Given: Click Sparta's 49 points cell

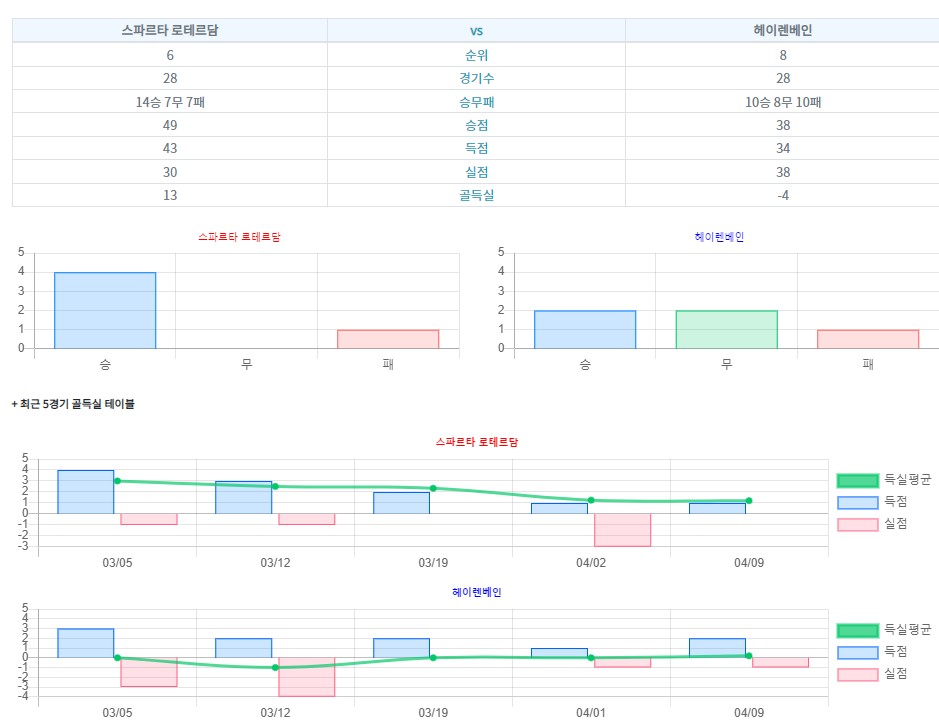Looking at the screenshot, I should click(x=170, y=125).
